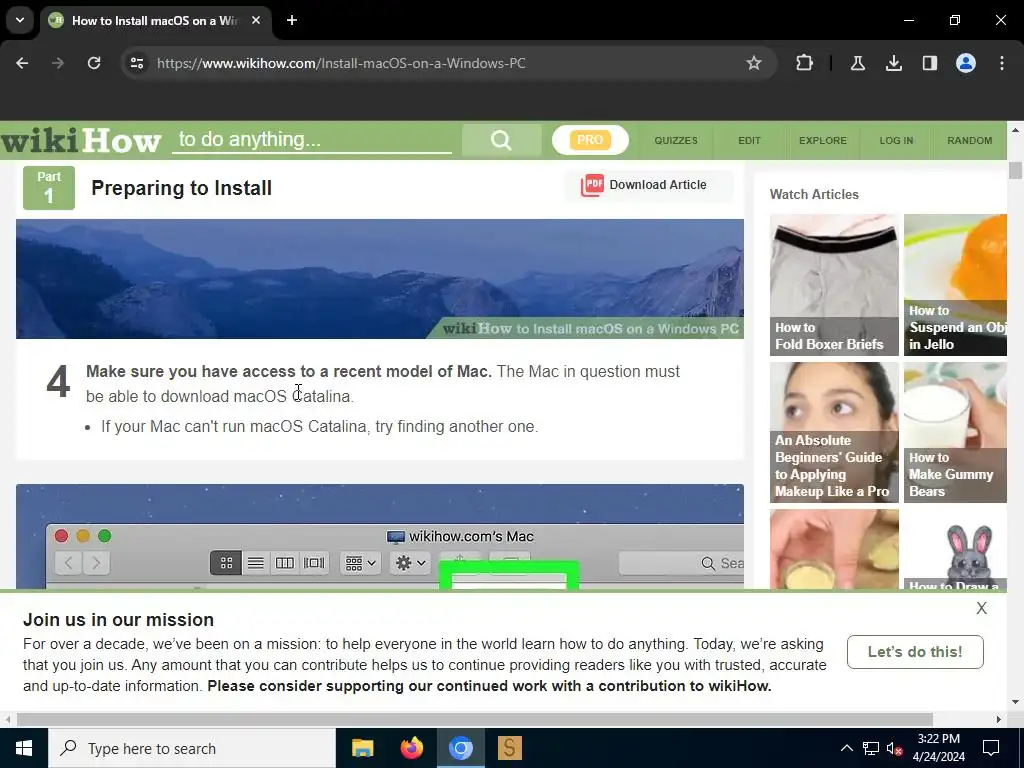Open Chrome downloads icon
Image resolution: width=1024 pixels, height=768 pixels.
(x=893, y=63)
